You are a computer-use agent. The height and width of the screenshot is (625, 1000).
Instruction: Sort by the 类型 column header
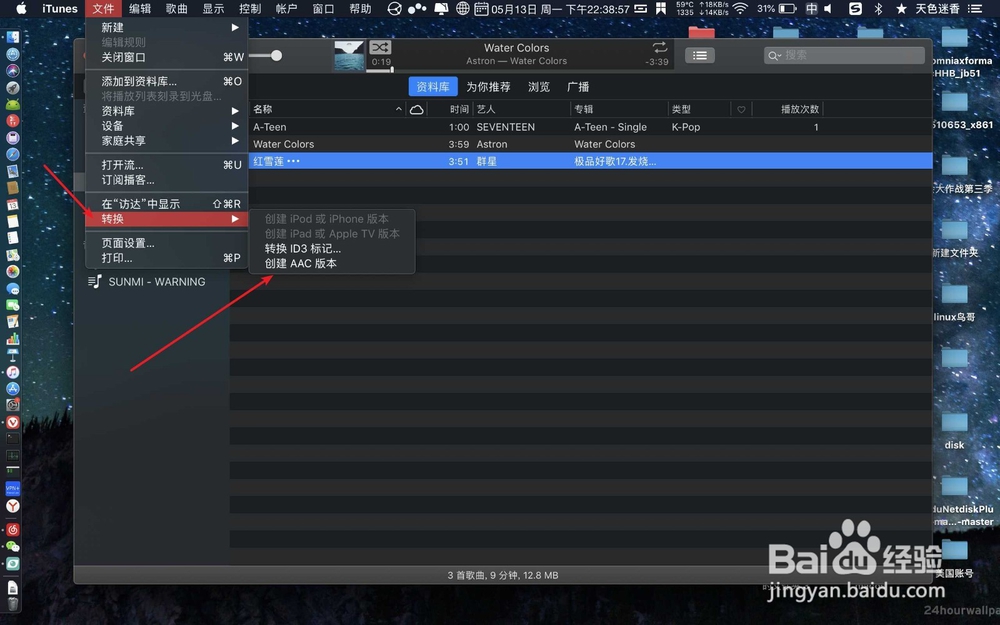tap(699, 109)
